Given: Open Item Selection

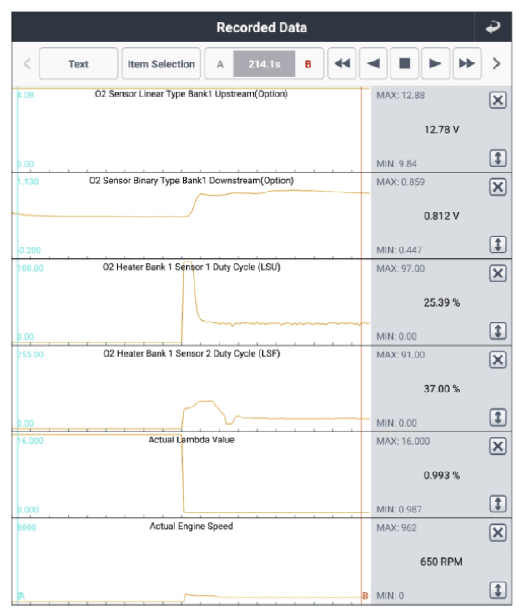Looking at the screenshot, I should (x=161, y=64).
